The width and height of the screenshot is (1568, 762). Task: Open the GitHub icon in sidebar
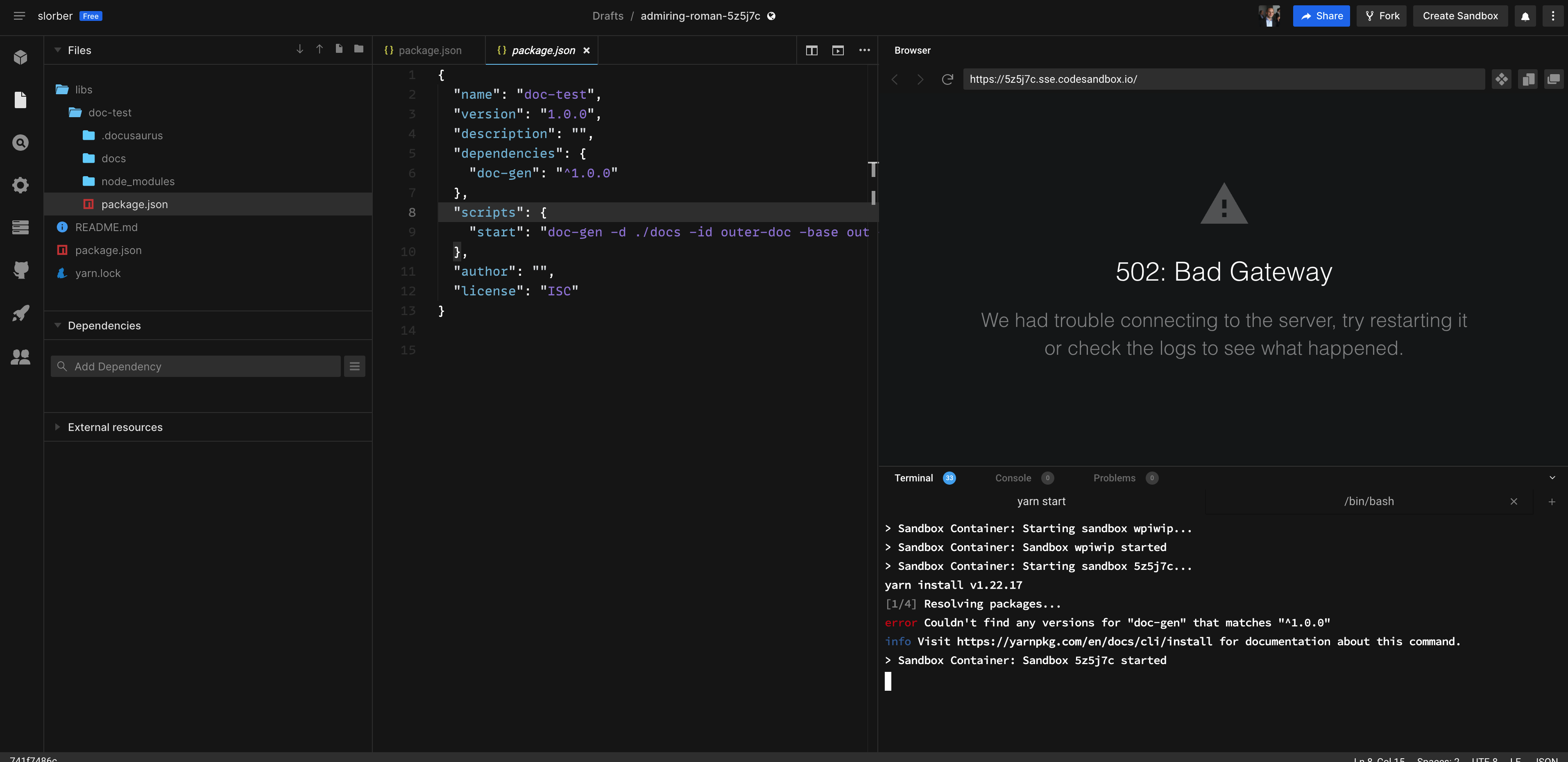[x=21, y=270]
